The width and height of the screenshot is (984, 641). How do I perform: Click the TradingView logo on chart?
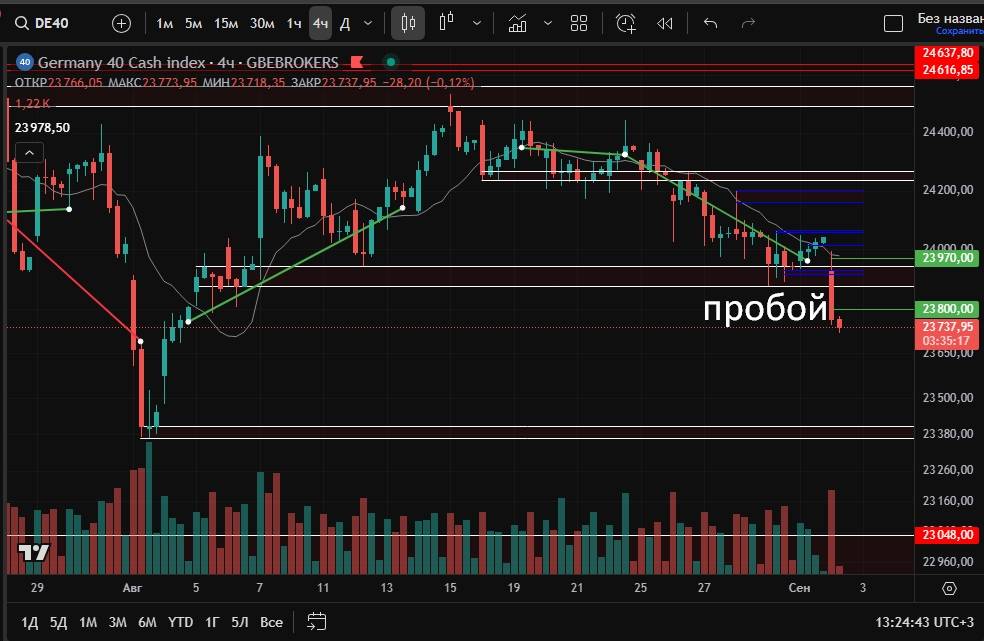[x=33, y=552]
